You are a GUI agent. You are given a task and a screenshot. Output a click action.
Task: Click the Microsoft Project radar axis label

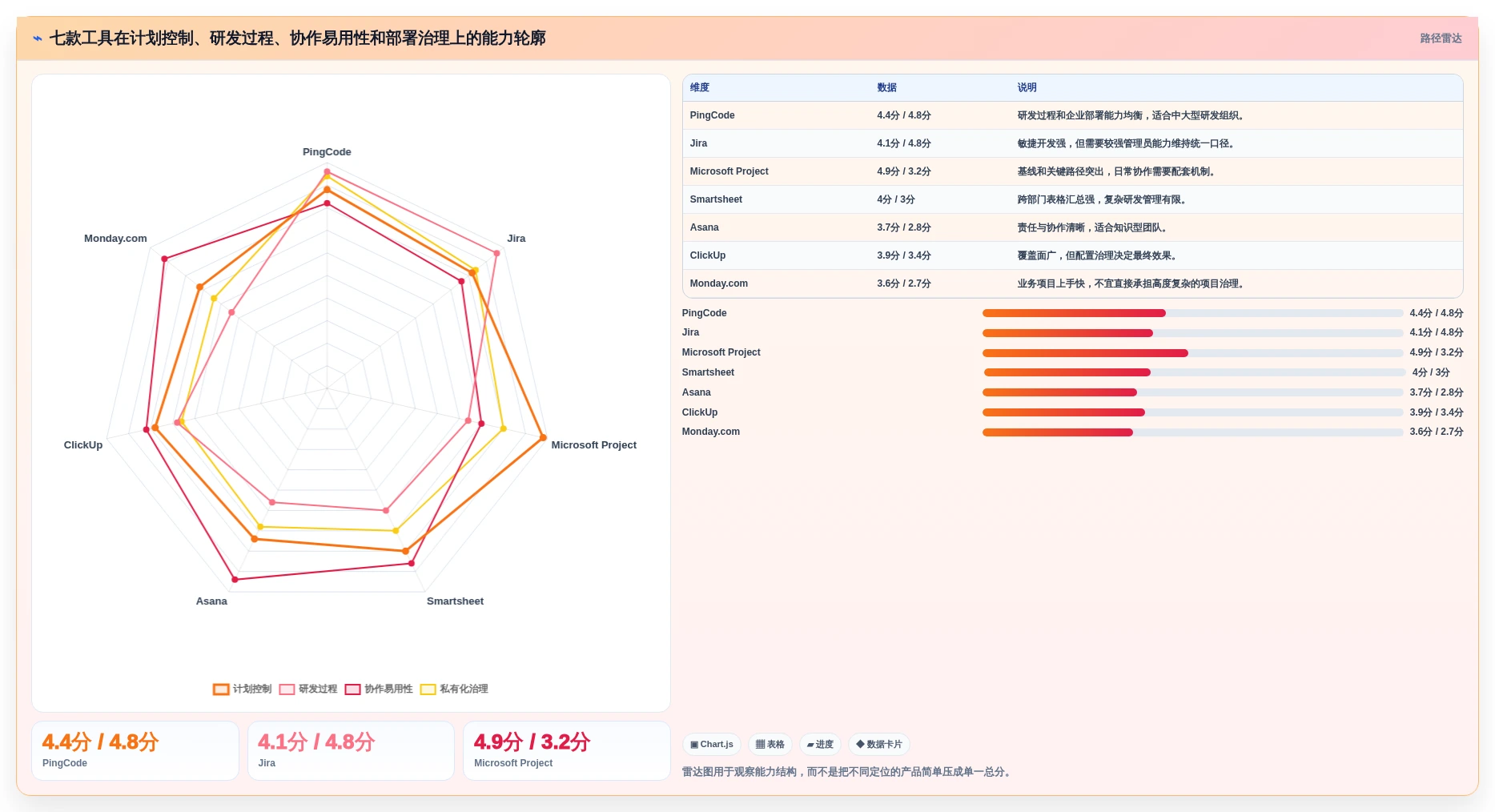[593, 445]
